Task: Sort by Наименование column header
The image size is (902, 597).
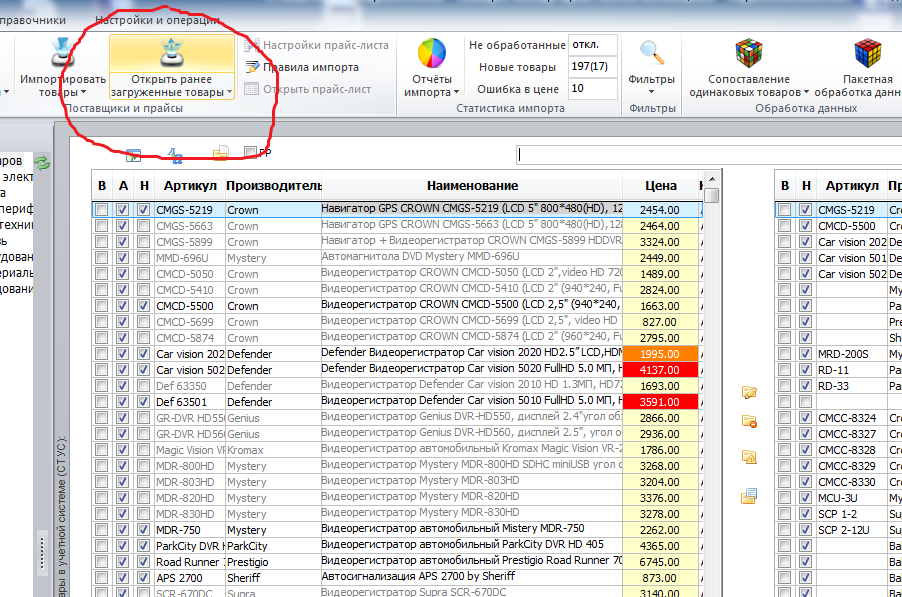Action: 472,186
